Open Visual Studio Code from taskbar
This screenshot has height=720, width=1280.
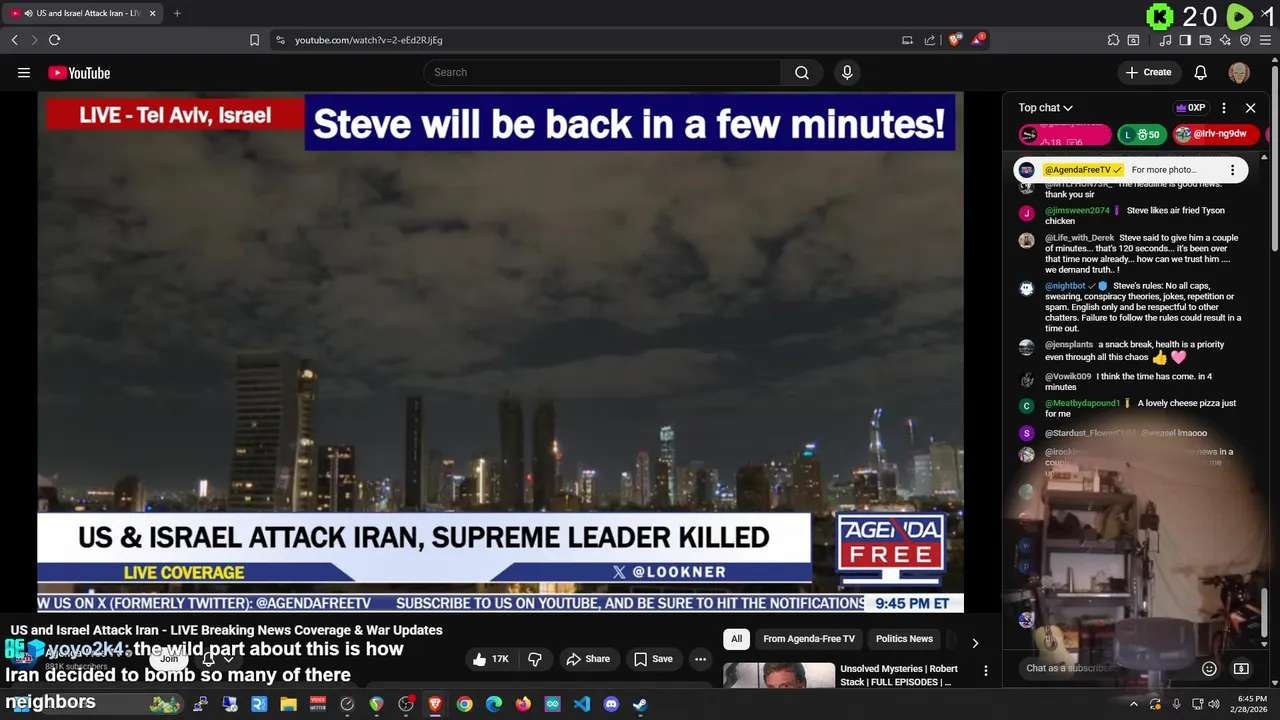581,704
